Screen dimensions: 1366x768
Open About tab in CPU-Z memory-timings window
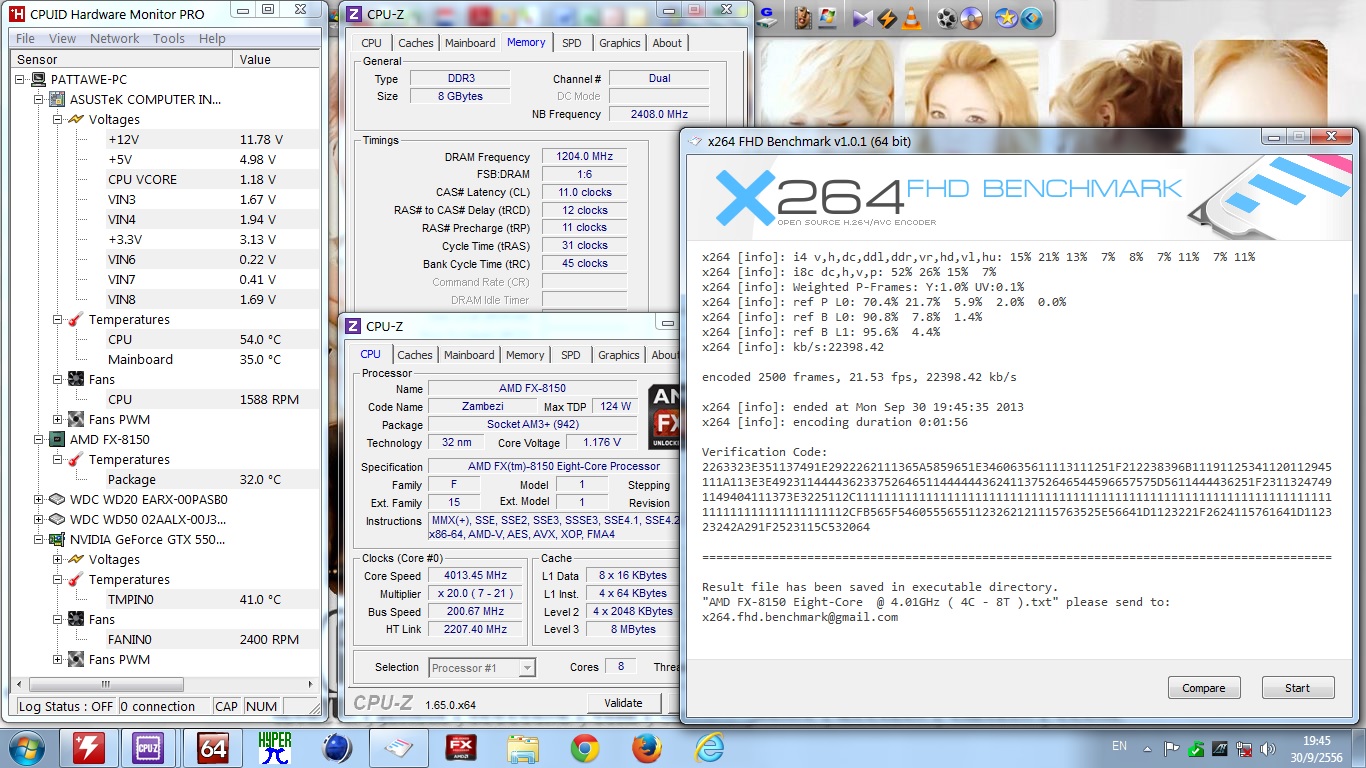coord(667,43)
